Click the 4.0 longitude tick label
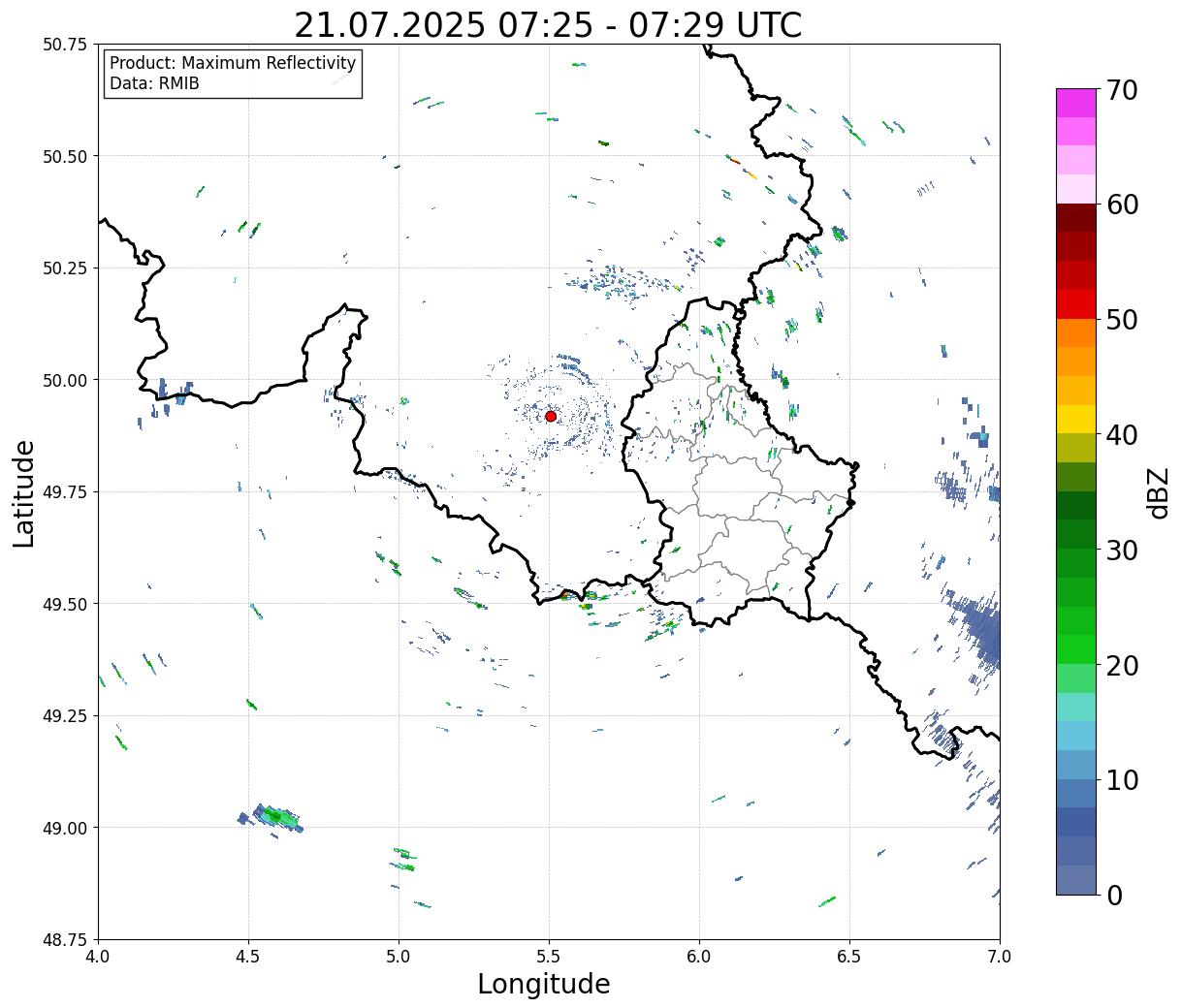This screenshot has height=1008, width=1182. click(x=98, y=957)
